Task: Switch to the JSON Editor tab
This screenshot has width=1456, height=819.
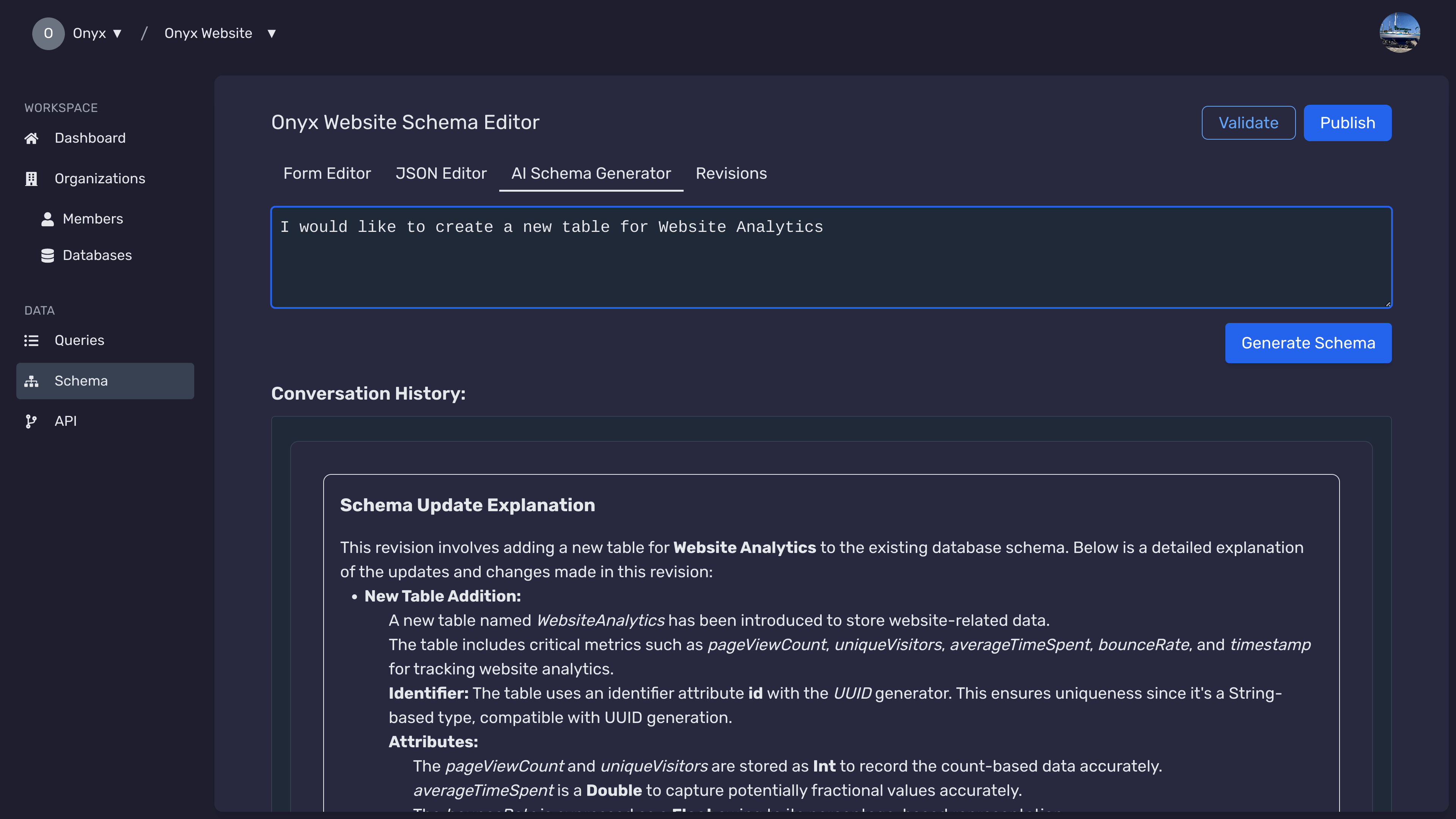Action: click(441, 174)
